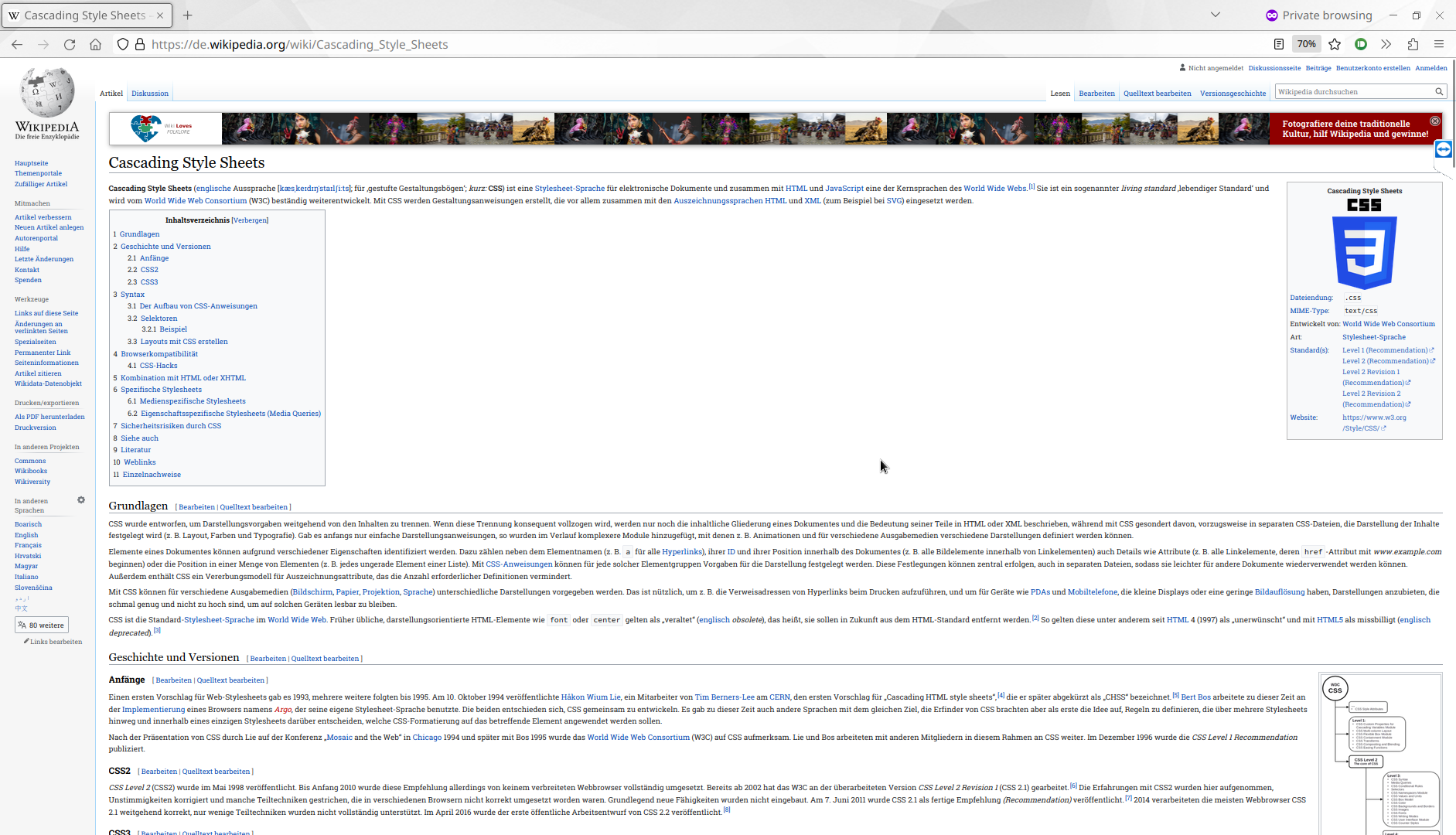Open World Wide Web Consortium infobox link
Screen dimensions: 1456x835
[x=1388, y=324]
